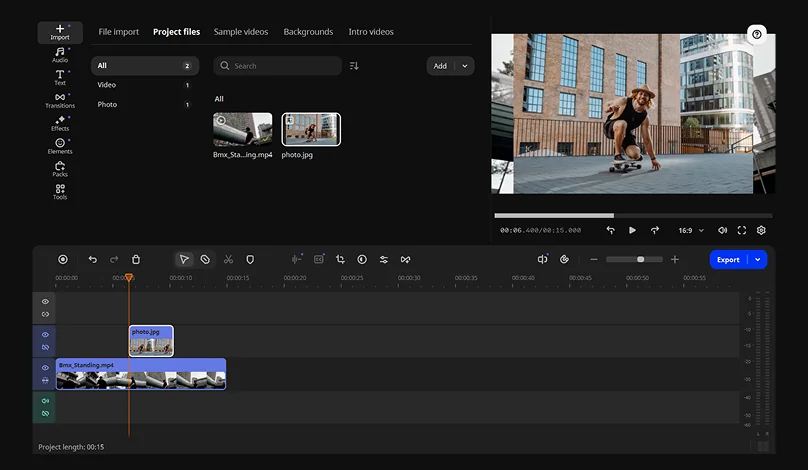
Task: Filter project files by Video
Action: tap(107, 85)
